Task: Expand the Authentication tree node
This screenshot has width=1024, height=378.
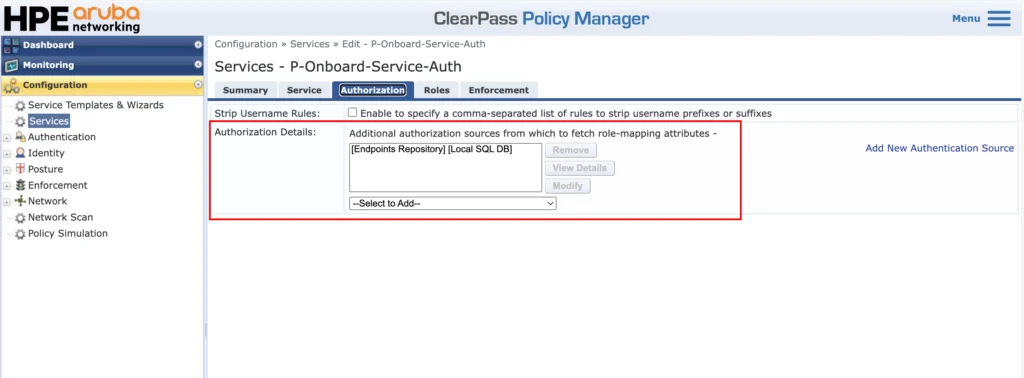Action: 7,138
